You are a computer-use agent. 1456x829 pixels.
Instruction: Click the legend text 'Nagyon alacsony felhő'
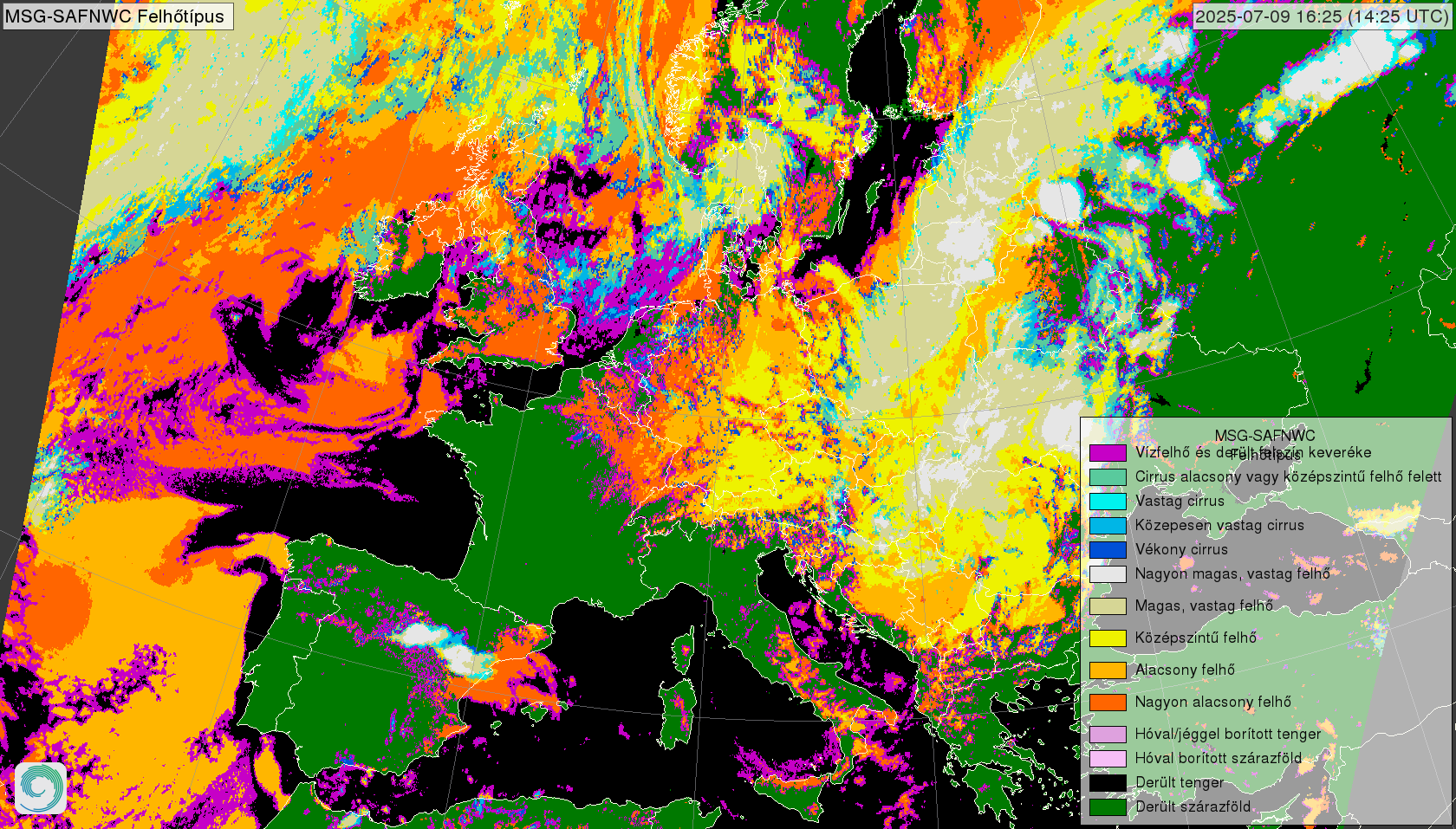coord(1213,702)
